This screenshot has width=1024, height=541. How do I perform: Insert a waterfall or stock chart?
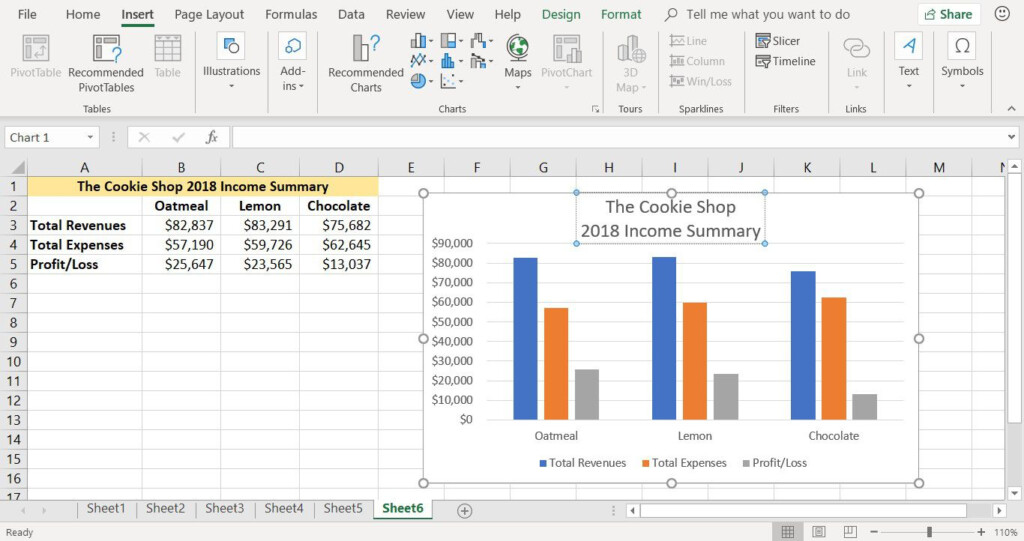click(x=478, y=41)
